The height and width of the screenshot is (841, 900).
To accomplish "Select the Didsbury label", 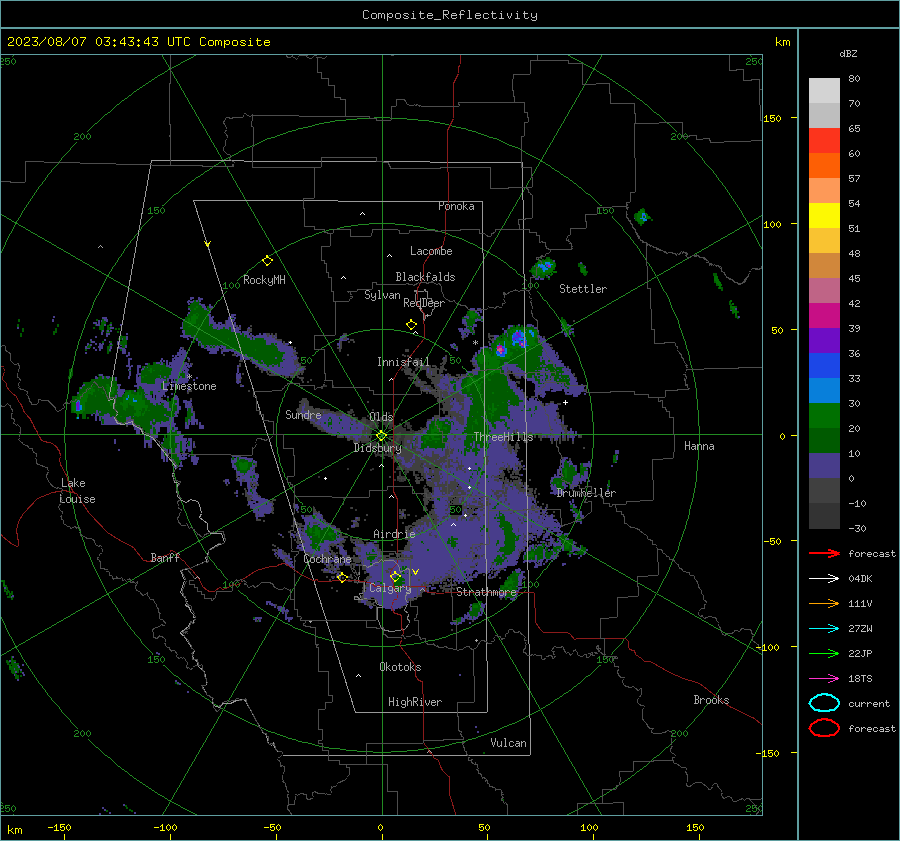I will [378, 448].
